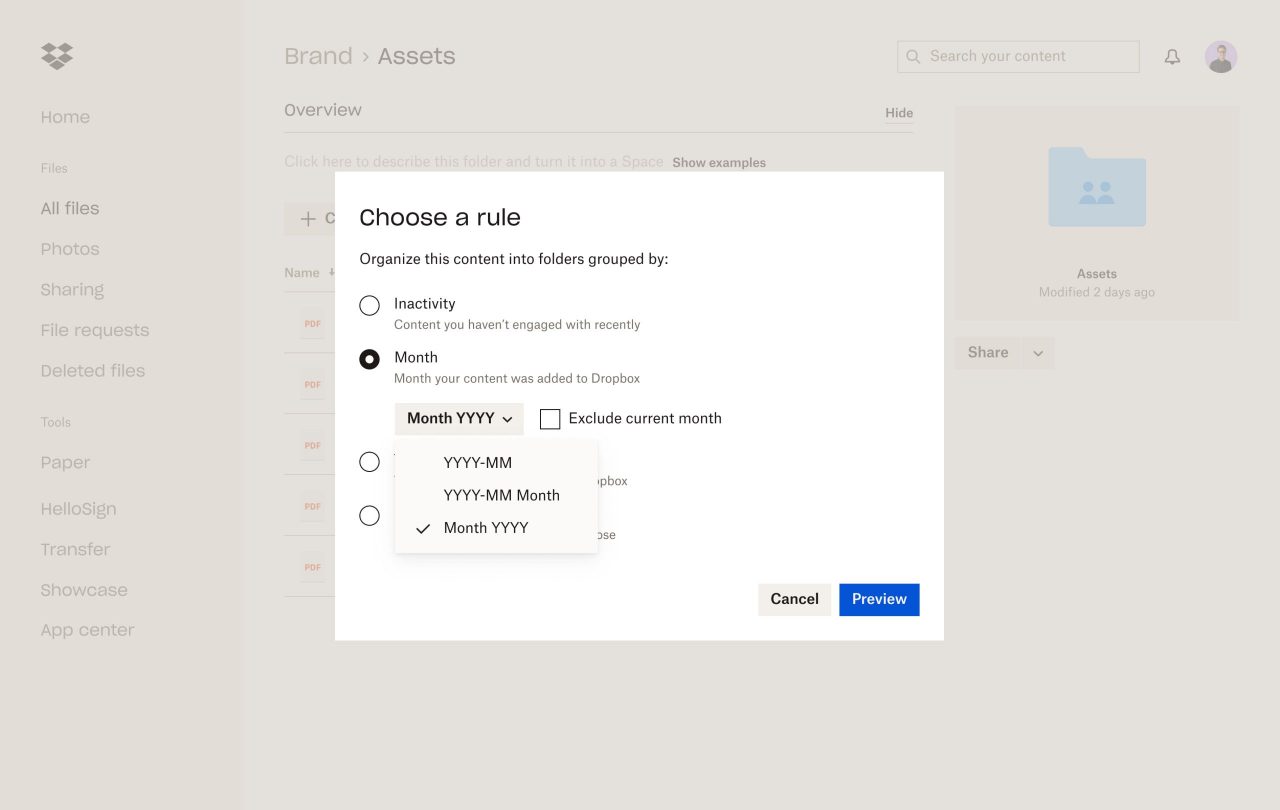Click the Show examples link
This screenshot has width=1280, height=810.
point(718,162)
